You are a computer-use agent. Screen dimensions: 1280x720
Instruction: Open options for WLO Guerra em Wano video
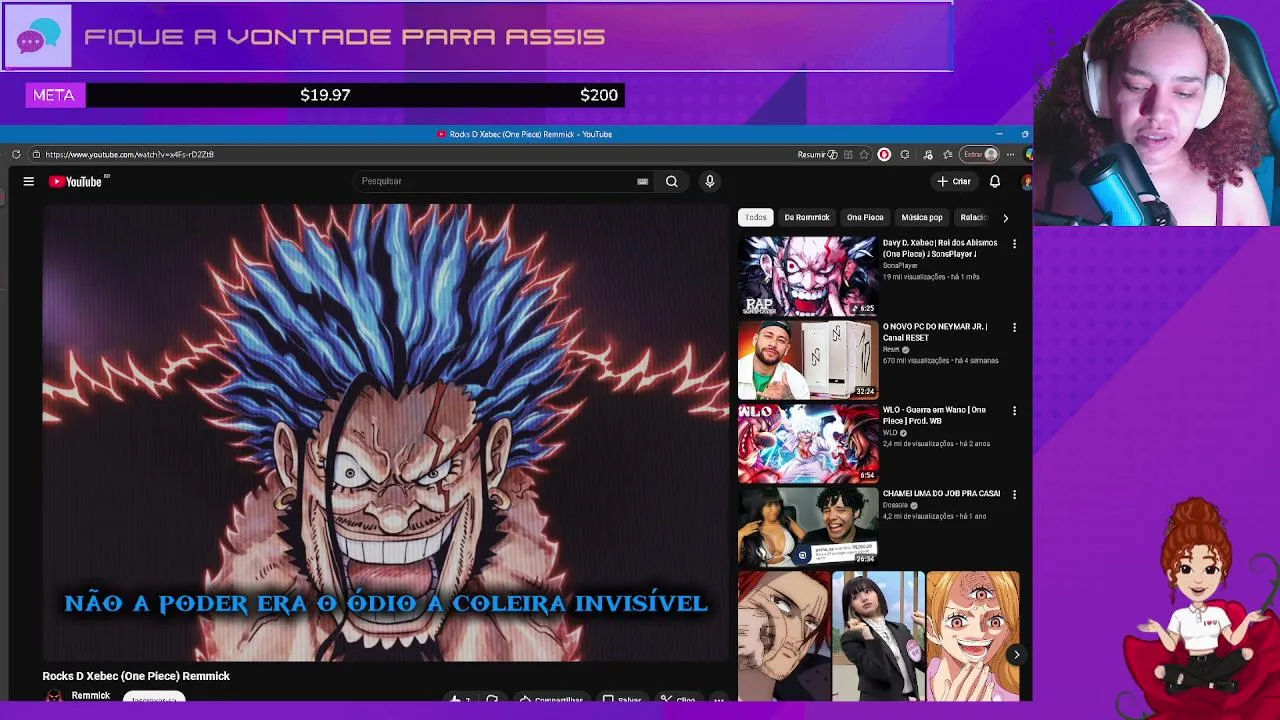click(1014, 411)
